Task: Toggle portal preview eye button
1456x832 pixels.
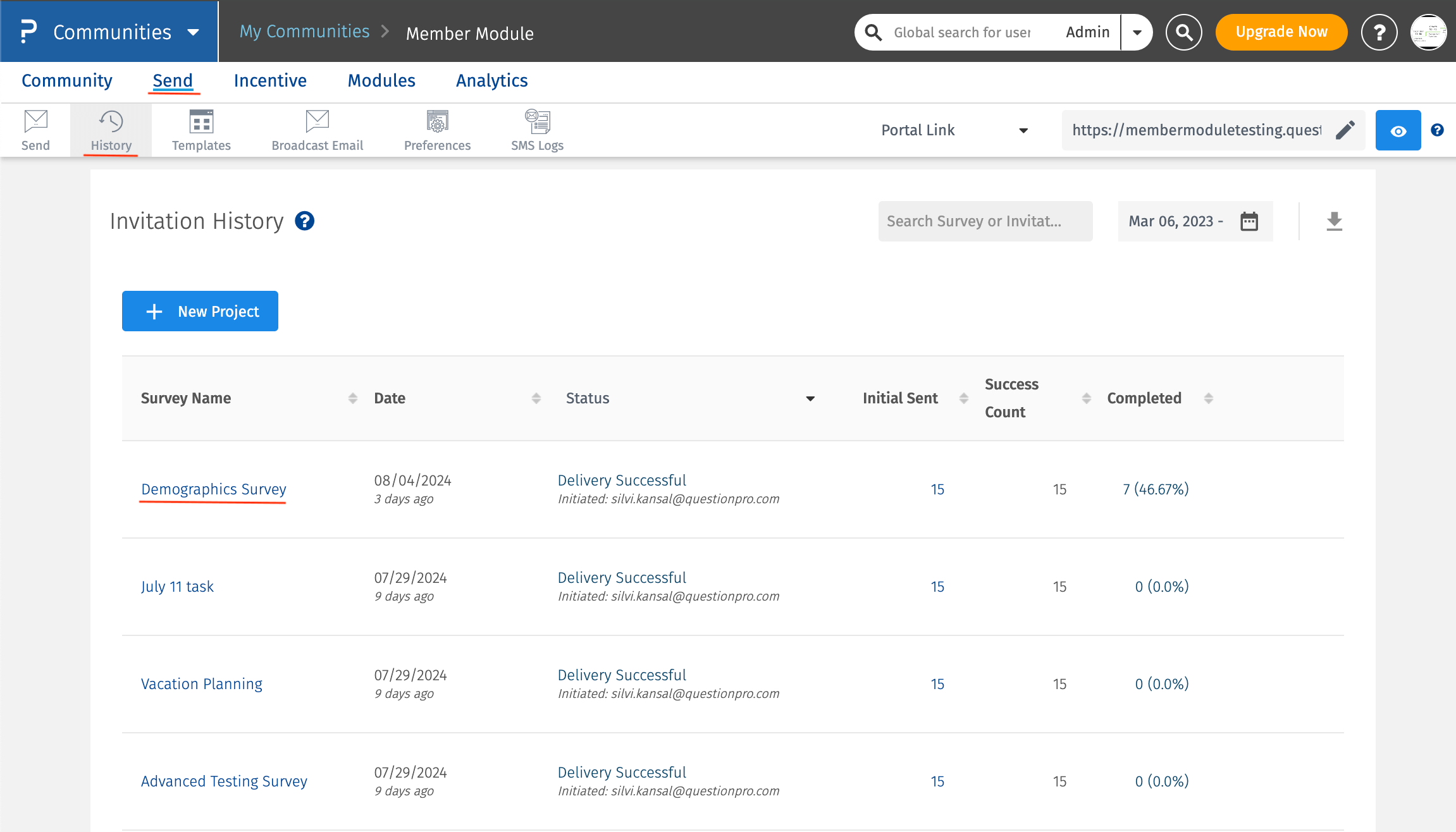Action: 1398,130
